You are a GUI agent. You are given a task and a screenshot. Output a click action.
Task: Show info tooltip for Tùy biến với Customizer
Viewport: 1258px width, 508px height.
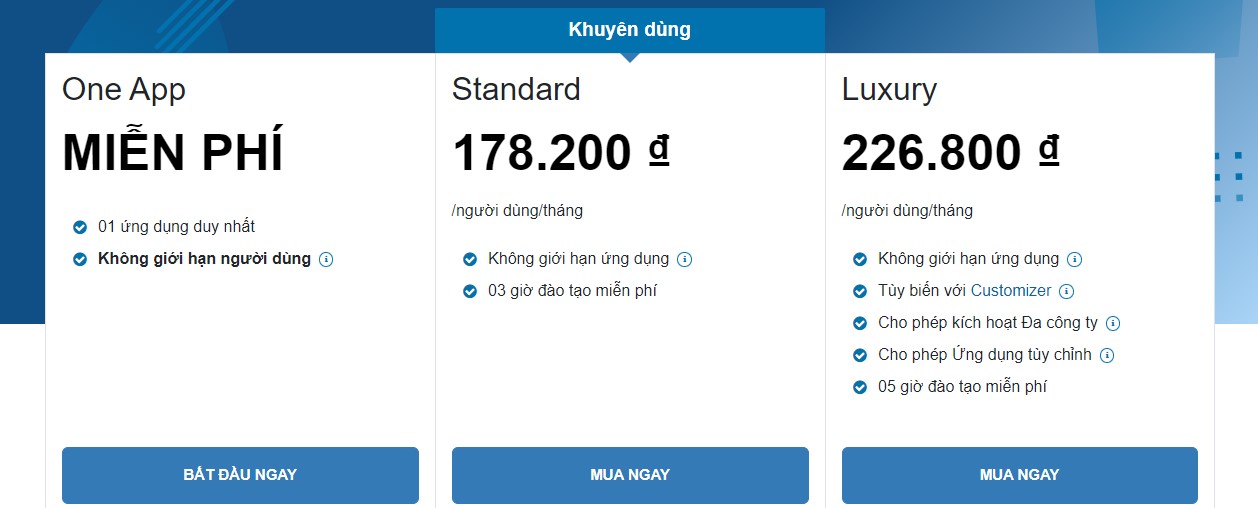(1066, 291)
